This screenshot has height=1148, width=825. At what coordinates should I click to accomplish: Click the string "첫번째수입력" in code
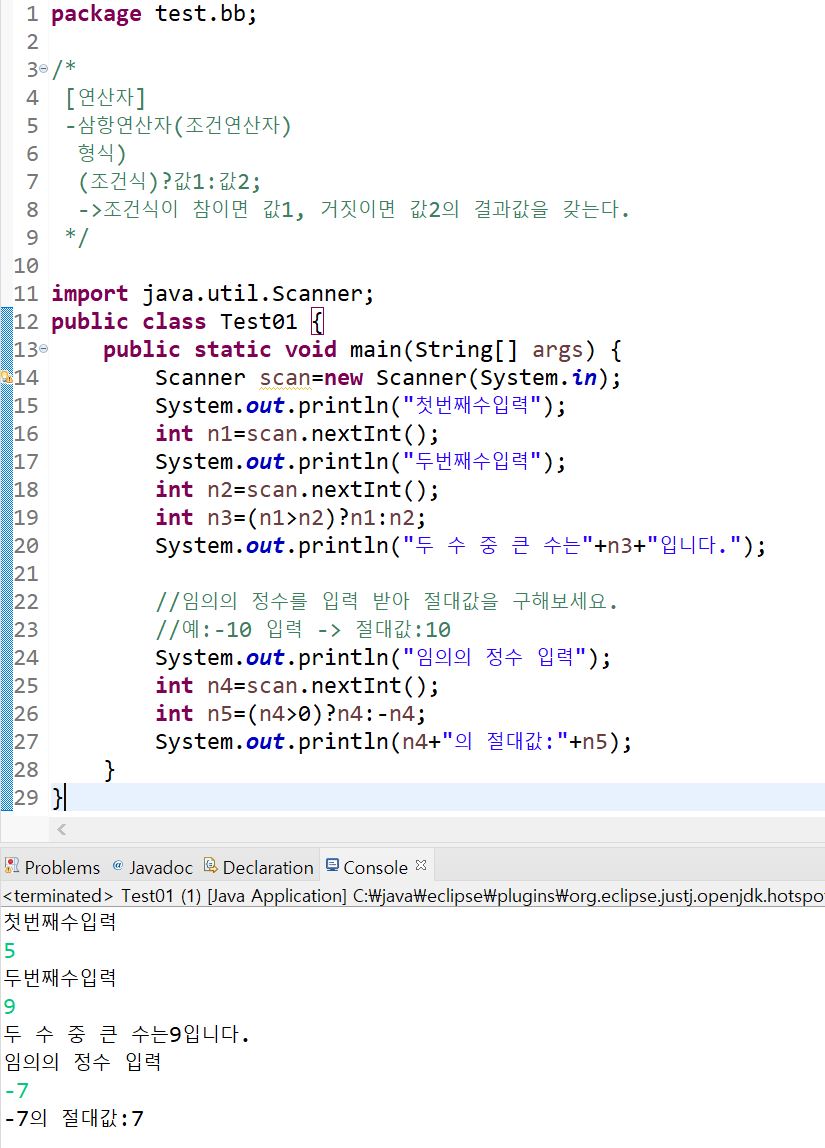tap(472, 406)
